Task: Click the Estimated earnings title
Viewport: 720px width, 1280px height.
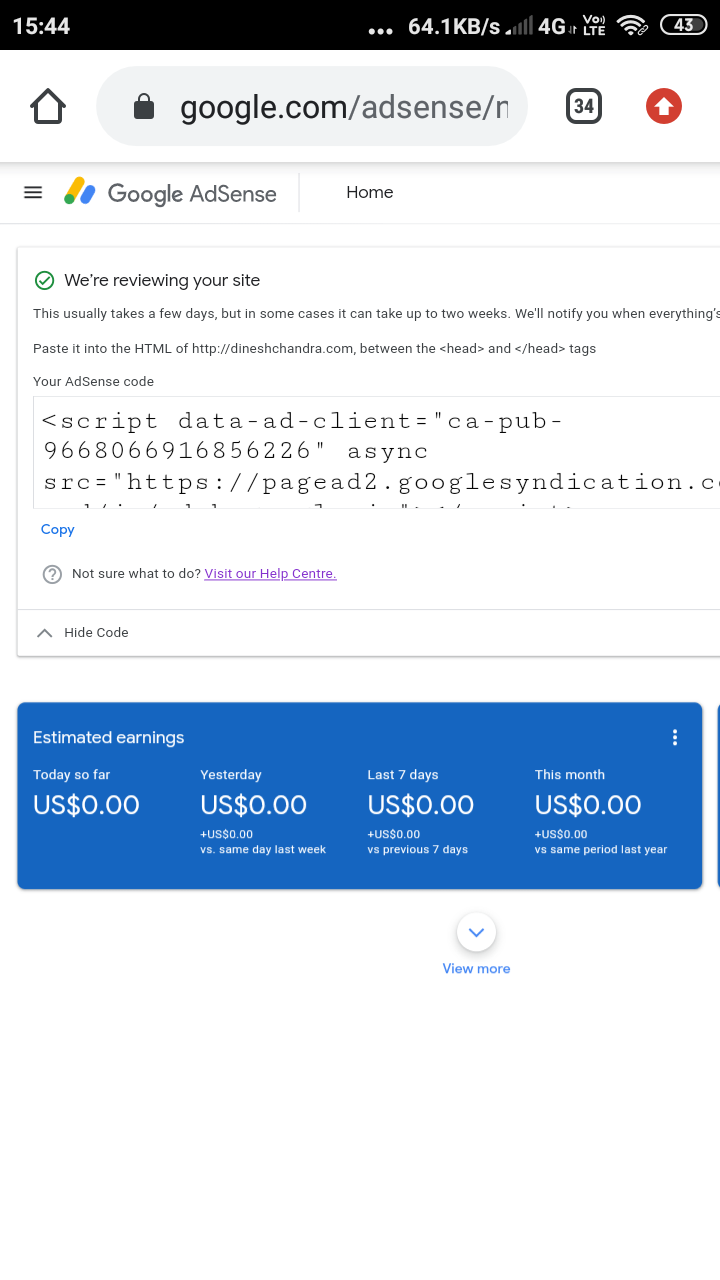Action: click(x=109, y=737)
